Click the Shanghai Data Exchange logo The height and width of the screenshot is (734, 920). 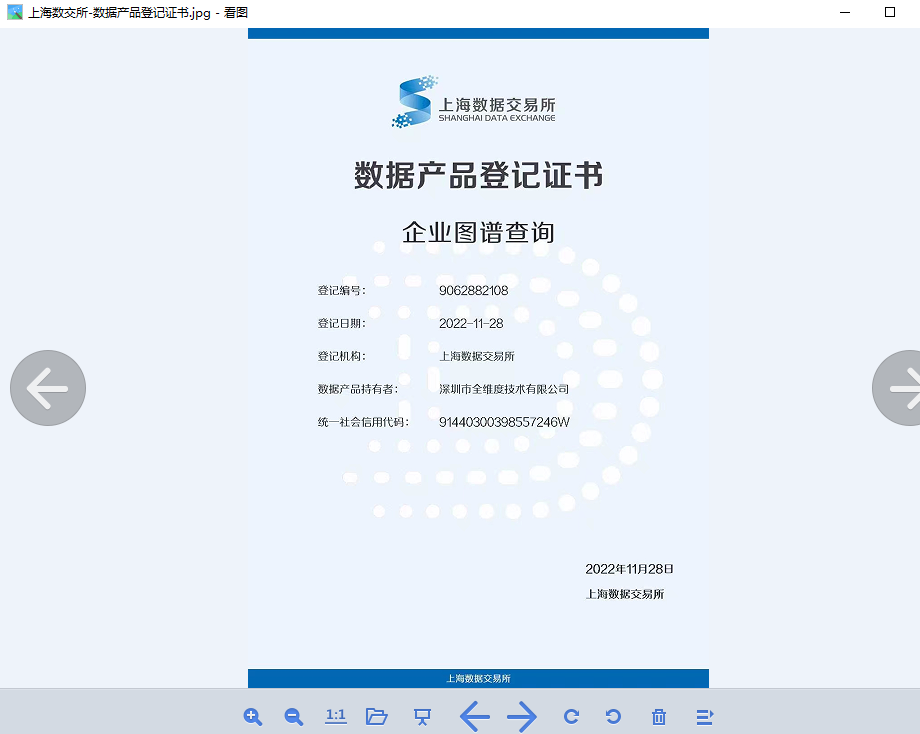pos(474,102)
